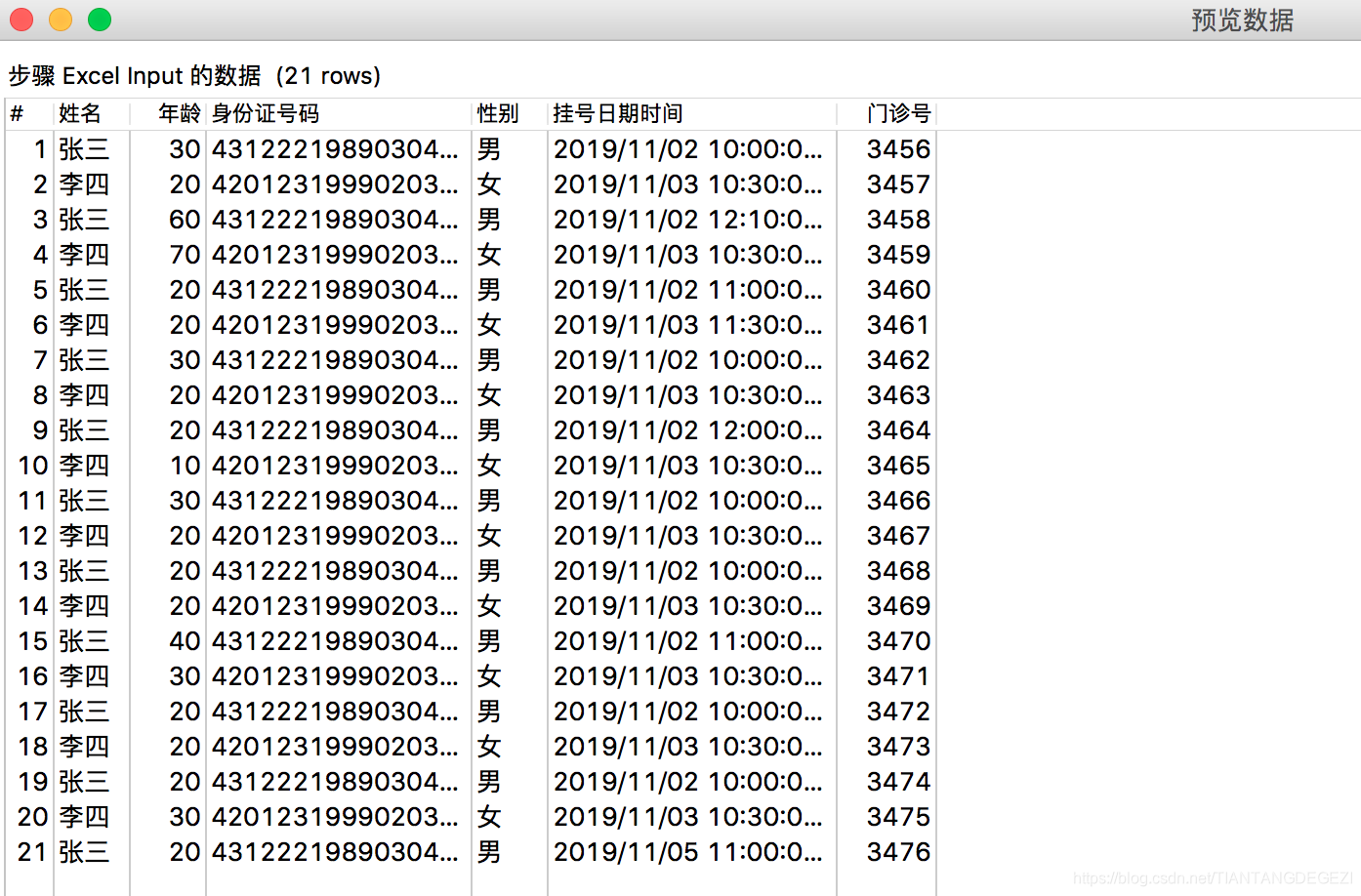Click age 10 in row 10
This screenshot has width=1361, height=896.
pos(185,466)
